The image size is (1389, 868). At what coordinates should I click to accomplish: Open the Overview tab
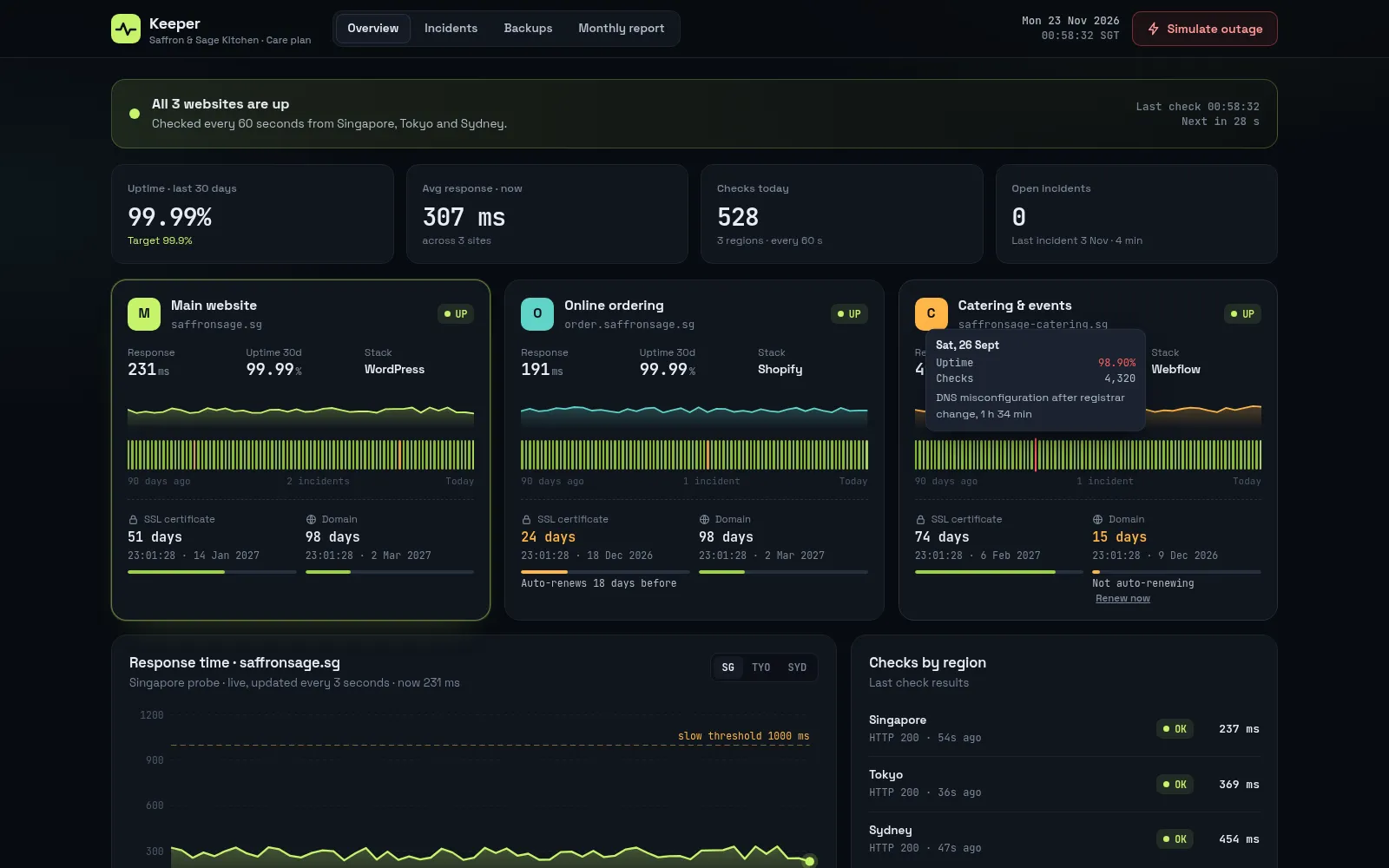pyautogui.click(x=373, y=29)
